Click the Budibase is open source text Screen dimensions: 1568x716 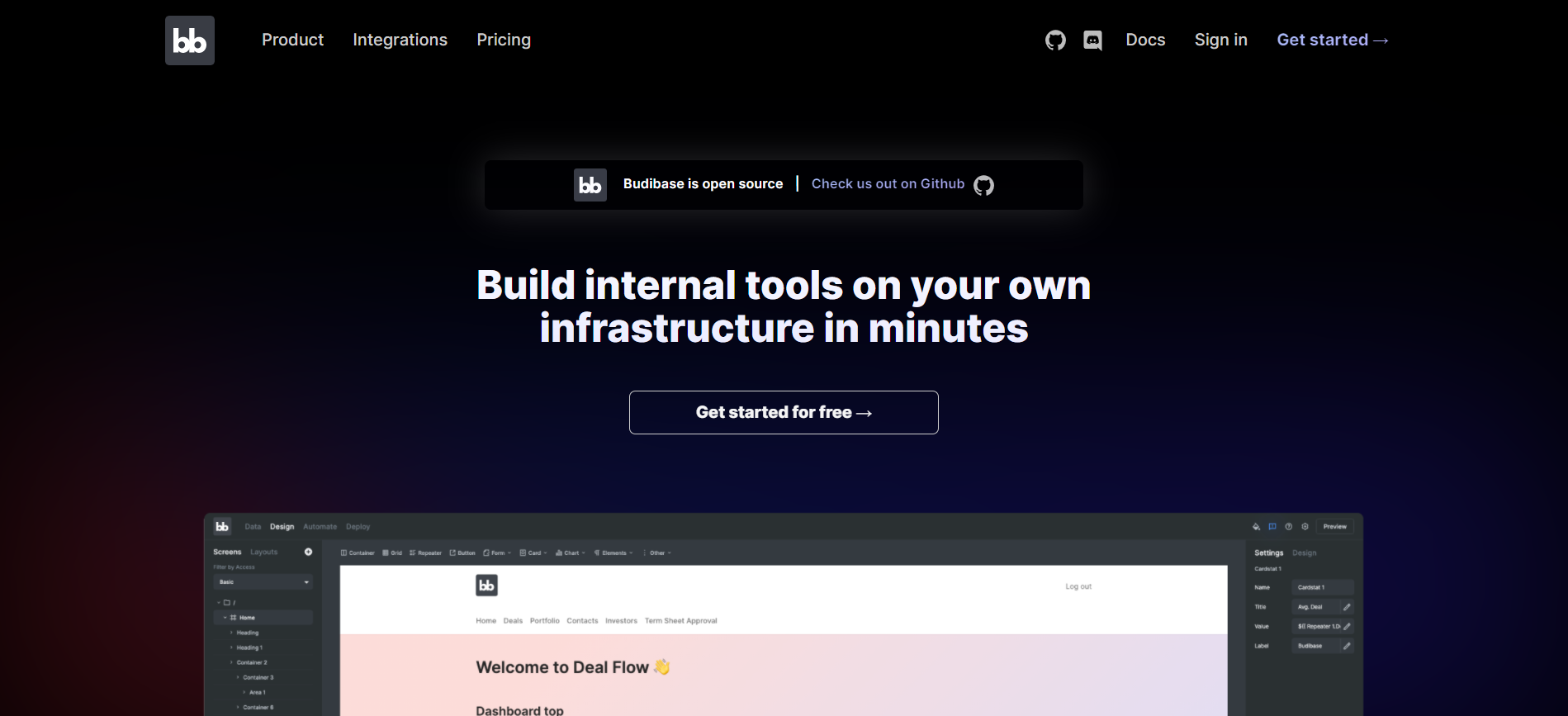tap(703, 184)
